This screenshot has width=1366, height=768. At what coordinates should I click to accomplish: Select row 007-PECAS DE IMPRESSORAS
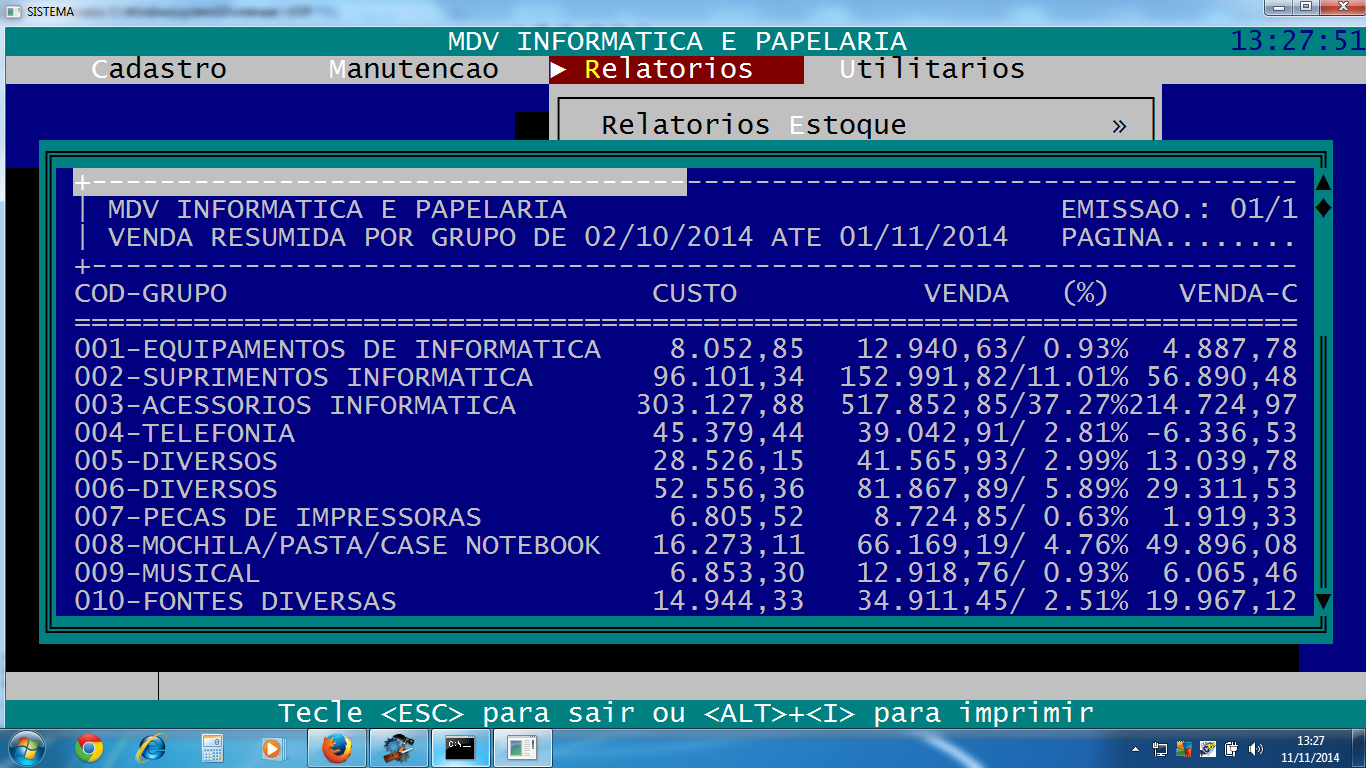[686, 518]
